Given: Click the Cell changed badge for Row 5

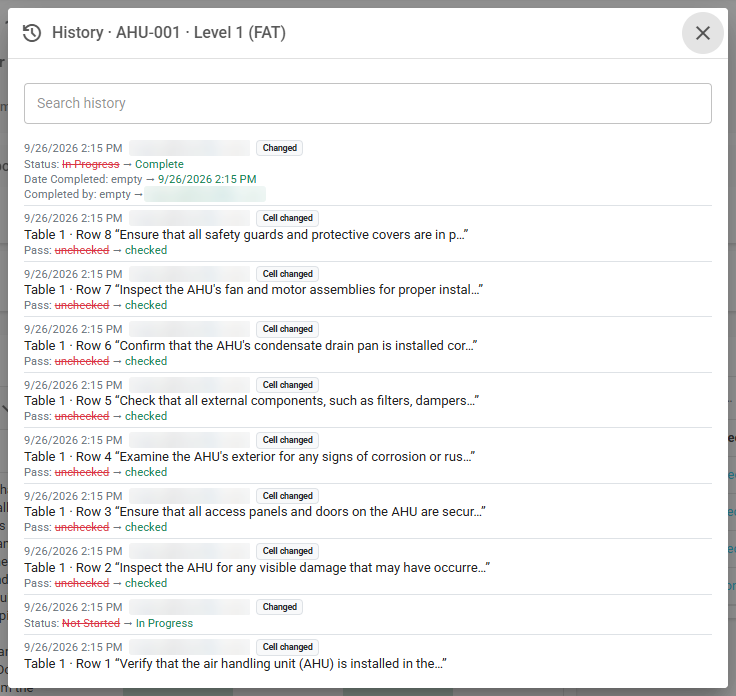Looking at the screenshot, I should [287, 385].
